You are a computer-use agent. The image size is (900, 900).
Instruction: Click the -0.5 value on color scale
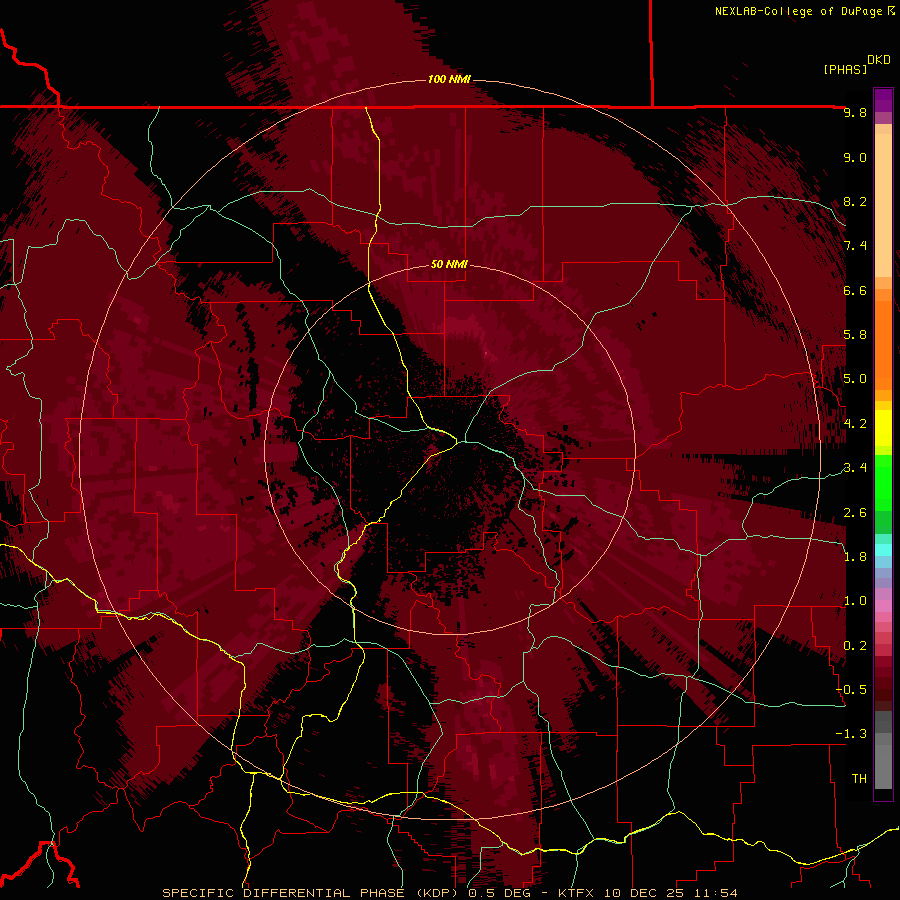point(851,690)
